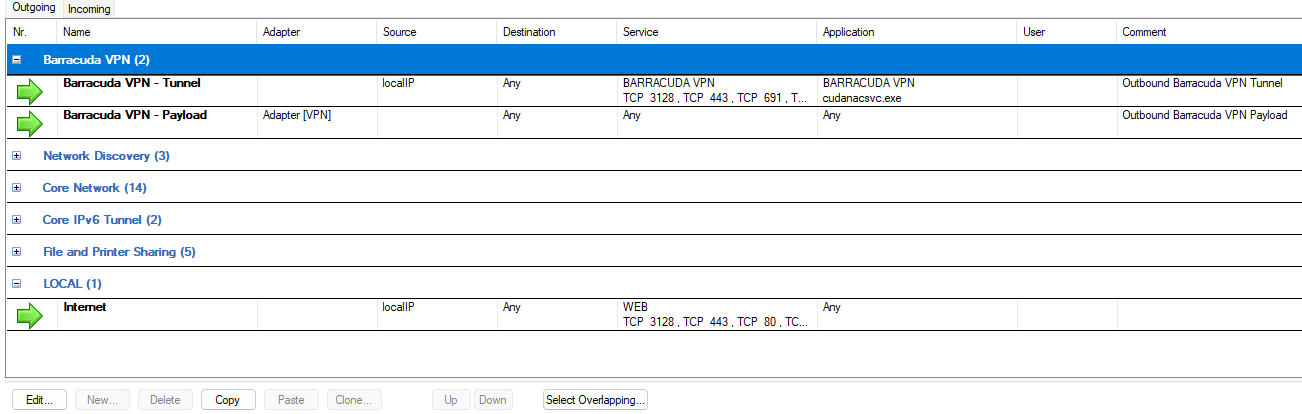1302x414 pixels.
Task: Switch to the Outgoing tab
Action: [33, 8]
